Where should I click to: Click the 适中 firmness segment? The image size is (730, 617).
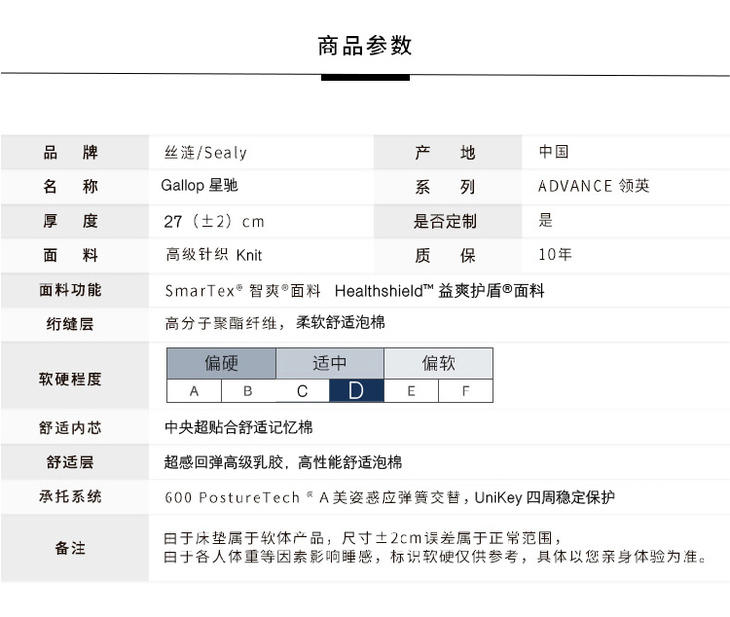(x=330, y=363)
